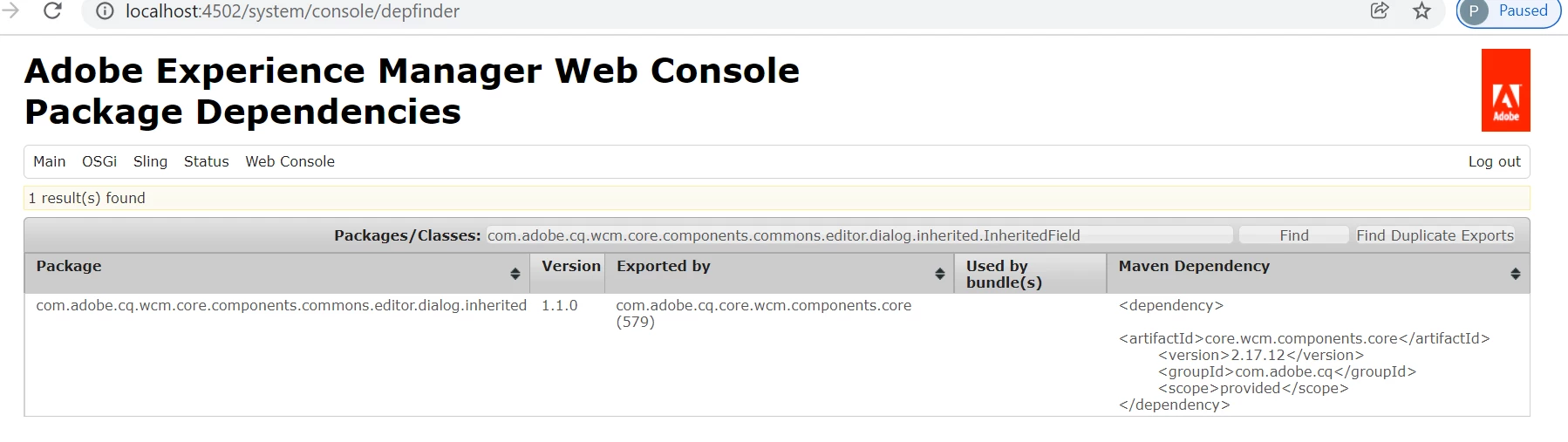This screenshot has height=442, width=1568.
Task: Bookmark this page with the star icon
Action: click(1422, 10)
